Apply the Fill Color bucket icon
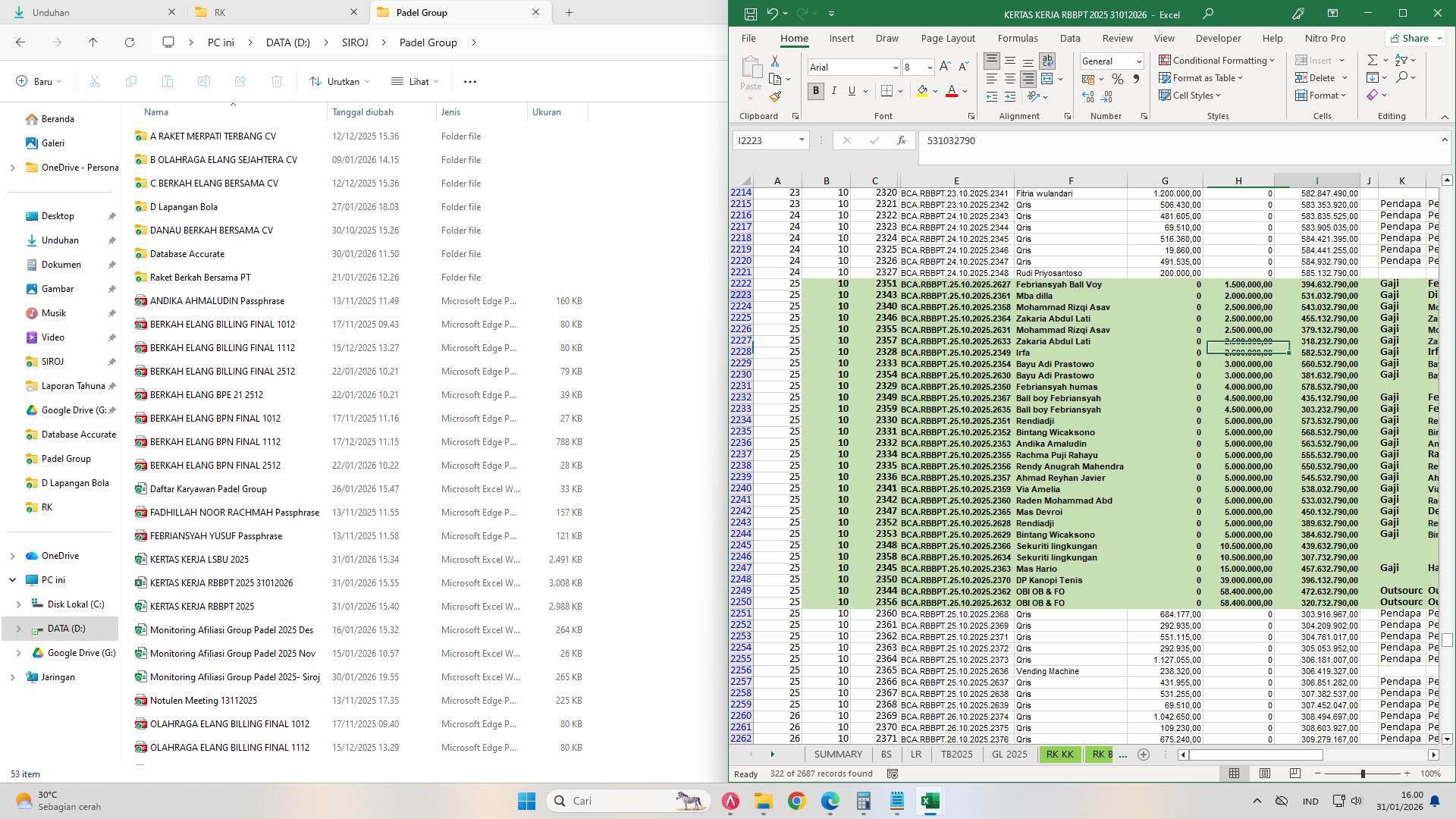The image size is (1456, 819). pyautogui.click(x=921, y=91)
